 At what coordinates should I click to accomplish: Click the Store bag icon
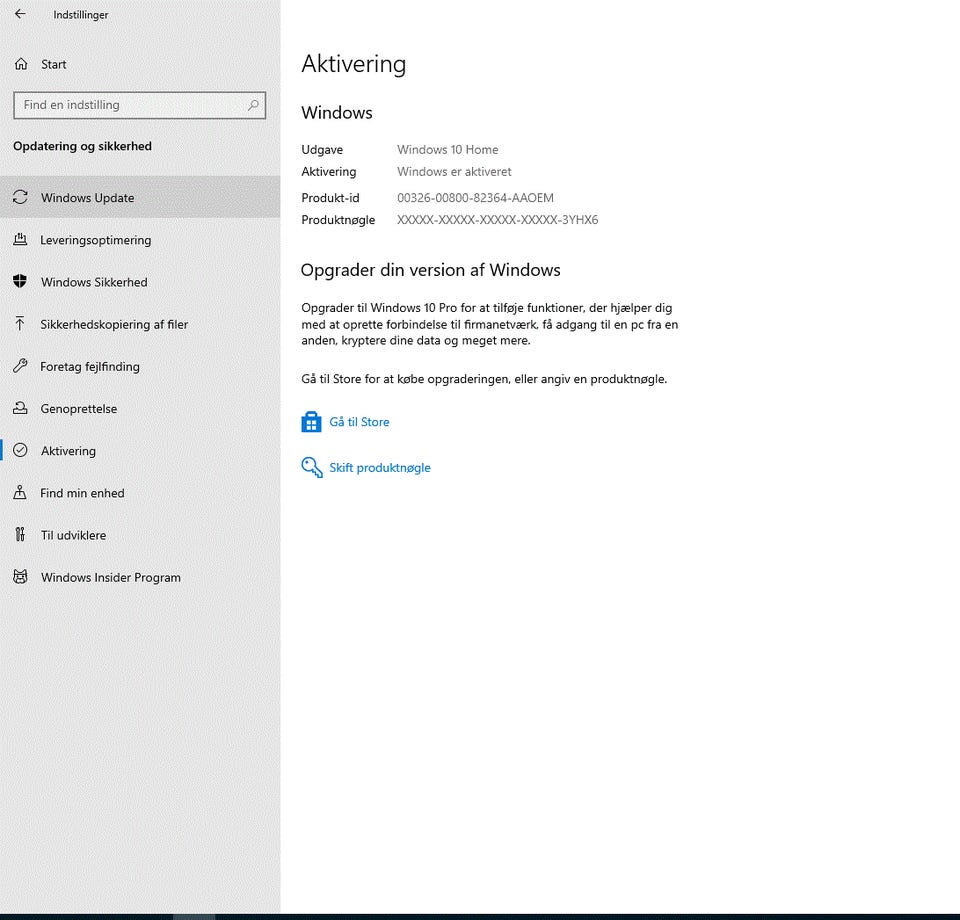311,422
